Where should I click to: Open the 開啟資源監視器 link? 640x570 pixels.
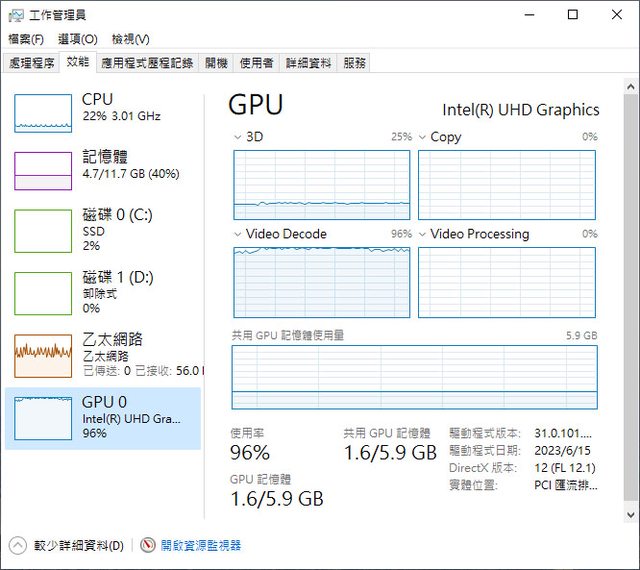[201, 546]
